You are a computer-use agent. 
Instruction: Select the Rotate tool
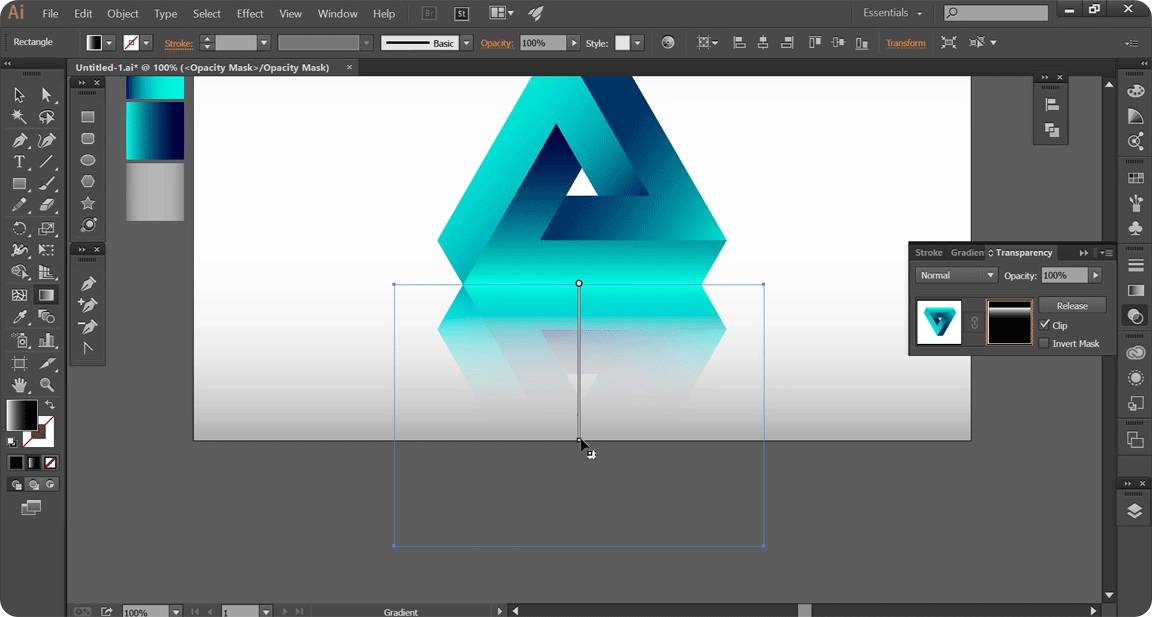tap(19, 228)
